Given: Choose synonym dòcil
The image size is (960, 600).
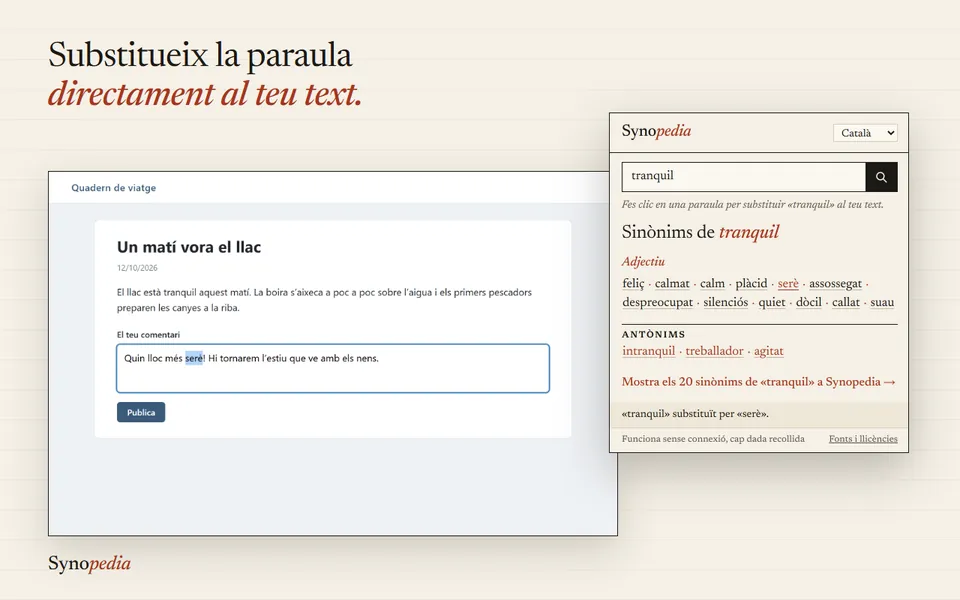Looking at the screenshot, I should tap(808, 302).
